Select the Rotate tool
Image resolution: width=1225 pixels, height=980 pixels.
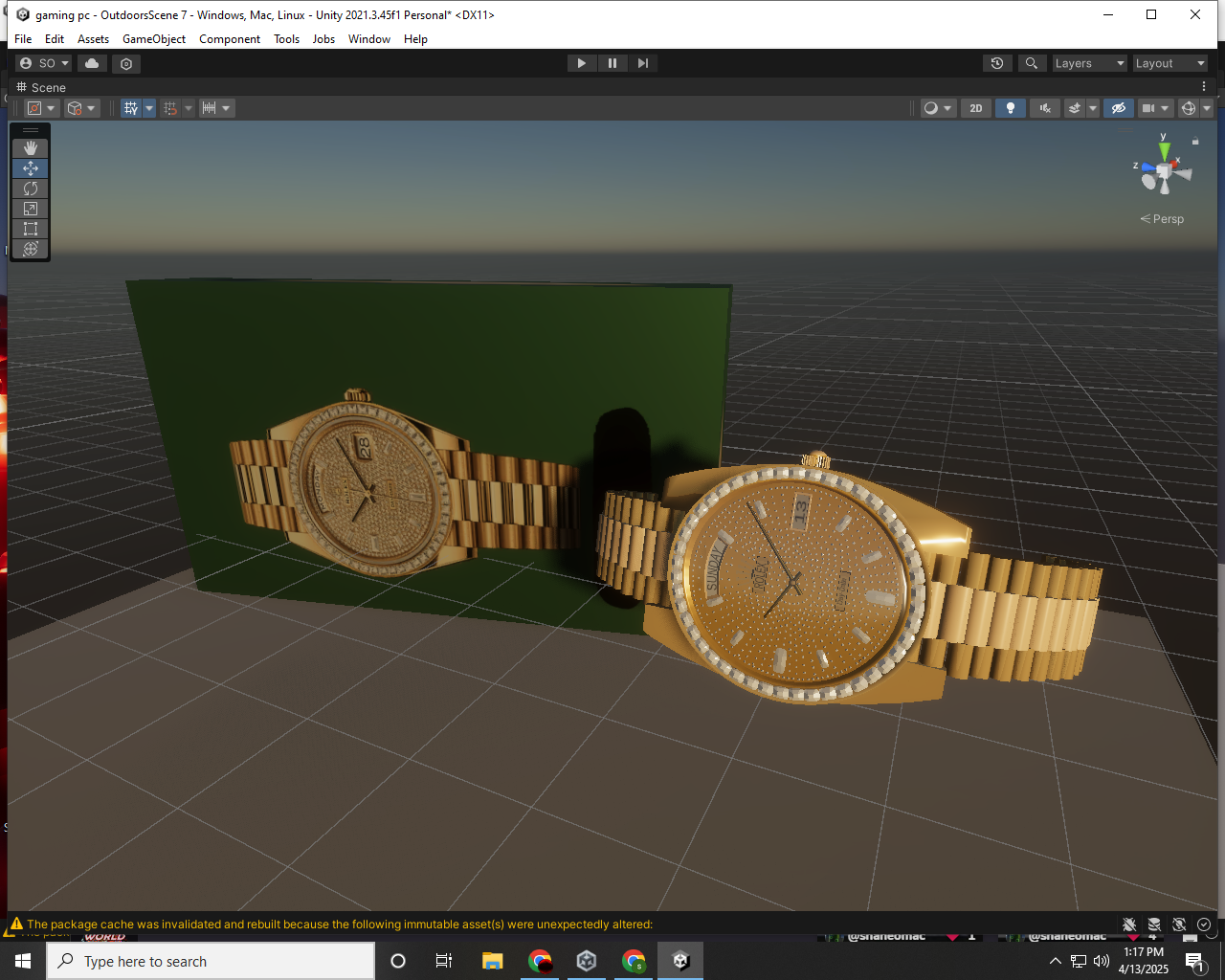(31, 189)
